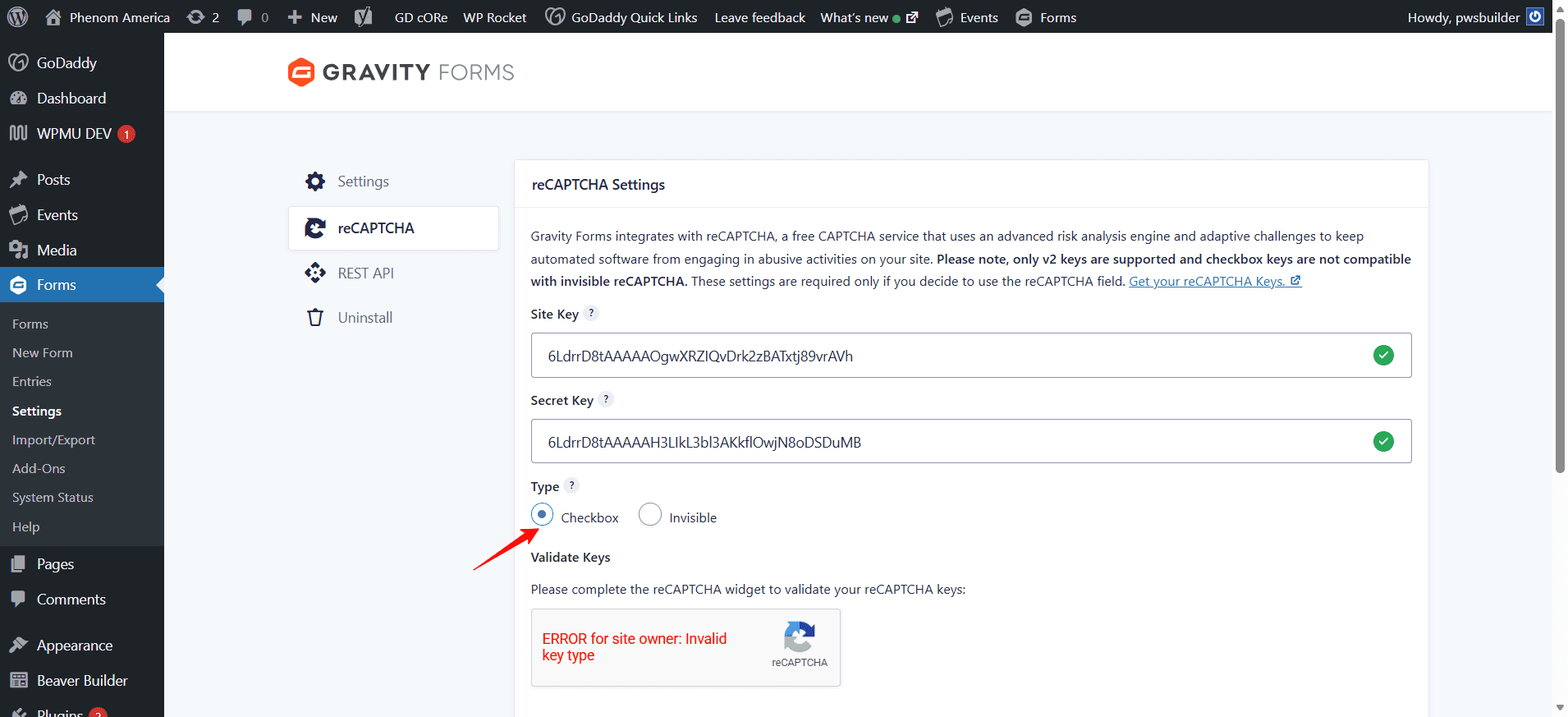Click the 'ERROR for site owner: Invalid key type' message

(634, 647)
